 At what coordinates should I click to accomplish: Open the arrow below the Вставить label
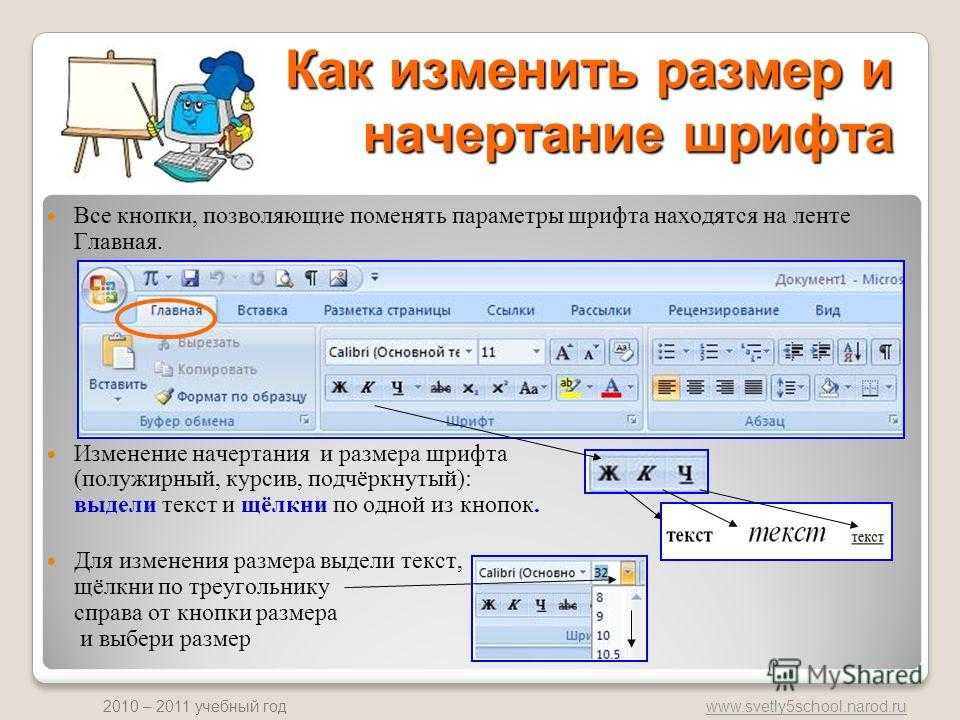click(118, 400)
